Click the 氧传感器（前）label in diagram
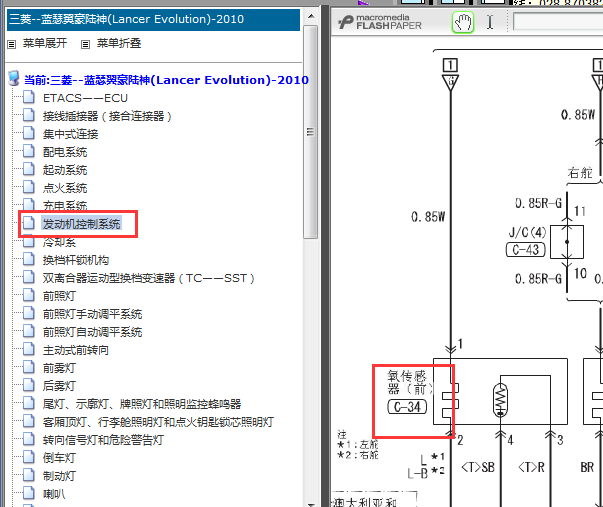 410,382
